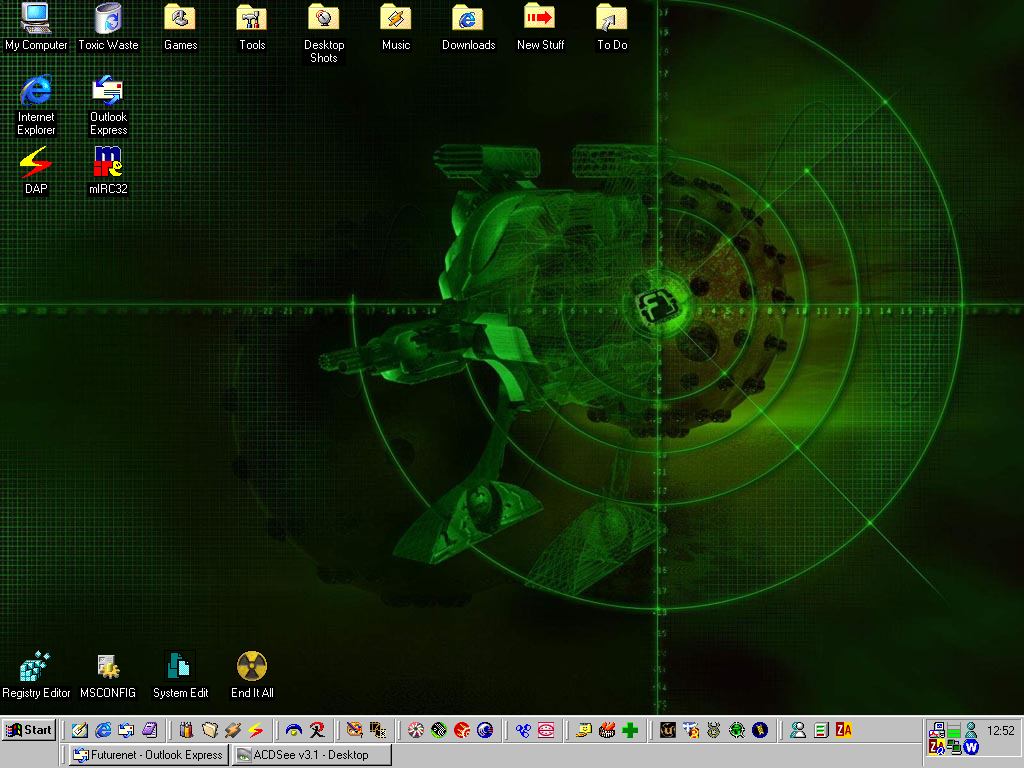This screenshot has height=768, width=1024.
Task: Open Outlook Express desktop icon
Action: pyautogui.click(x=108, y=92)
